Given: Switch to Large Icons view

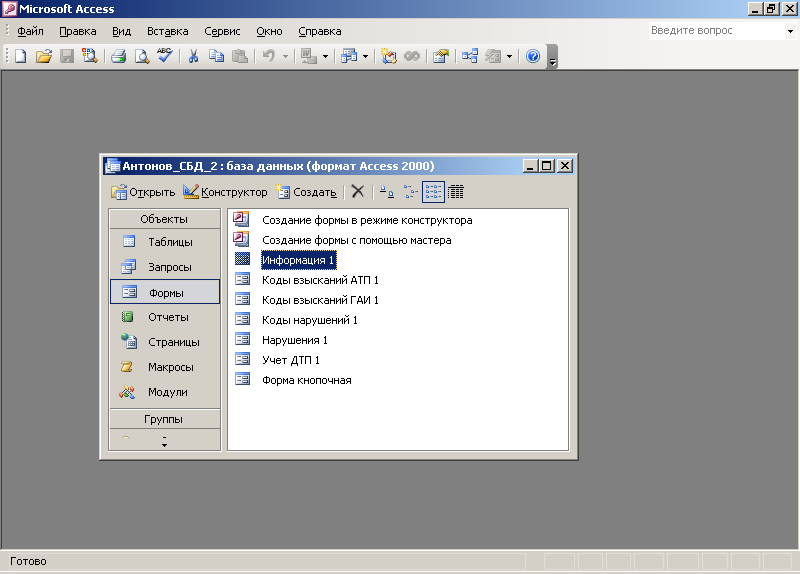Looking at the screenshot, I should (x=387, y=192).
